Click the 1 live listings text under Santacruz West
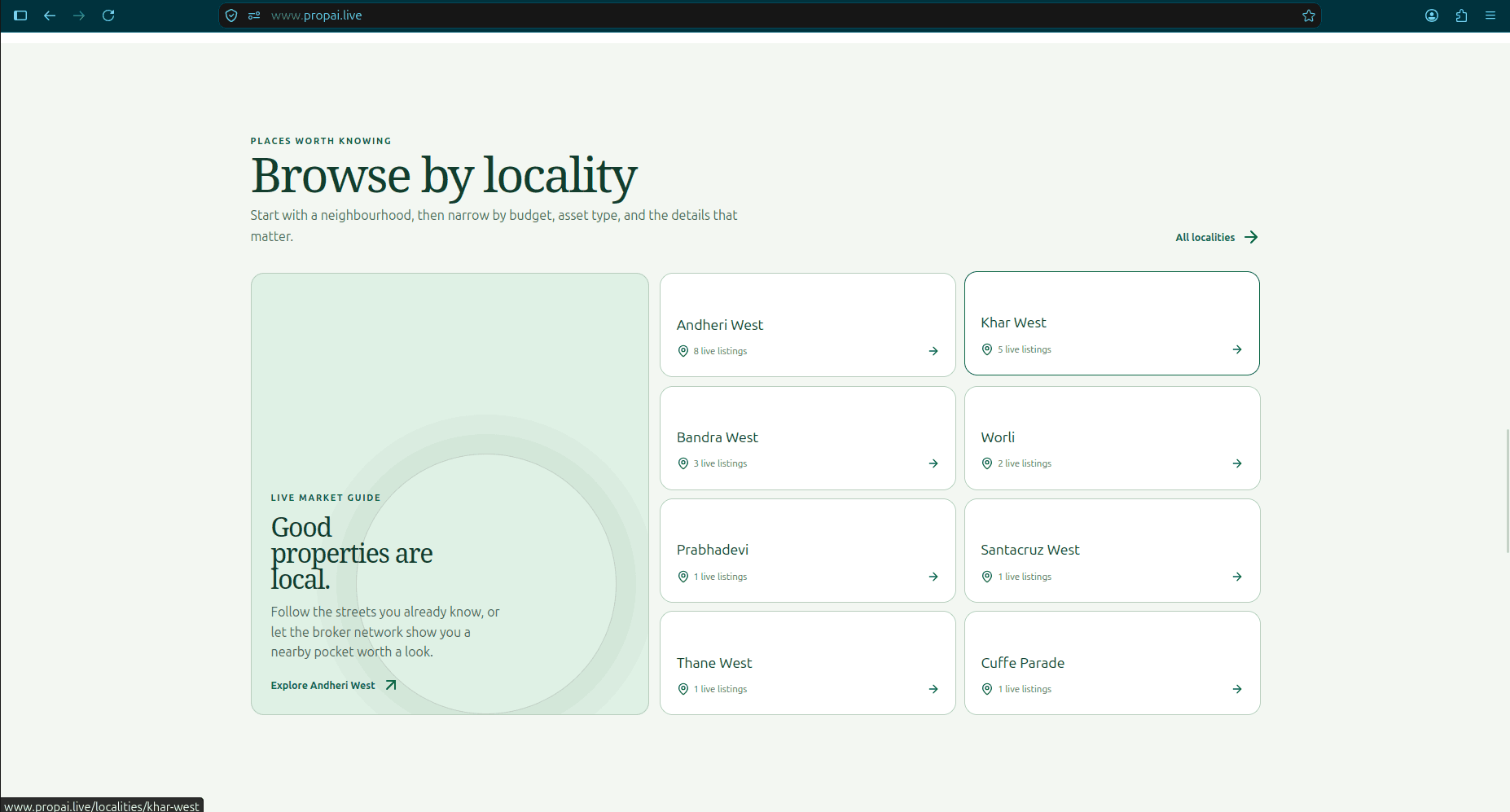Screen dimensions: 1510x812 (x=1025, y=577)
